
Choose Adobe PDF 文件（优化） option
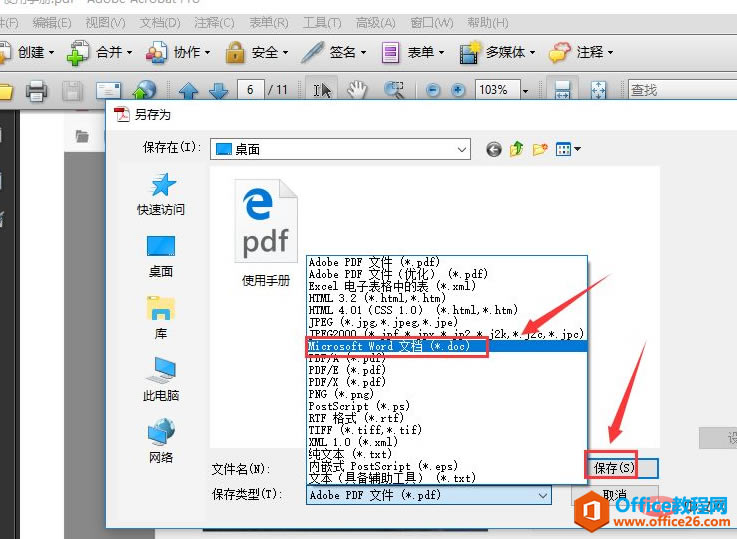coord(447,274)
